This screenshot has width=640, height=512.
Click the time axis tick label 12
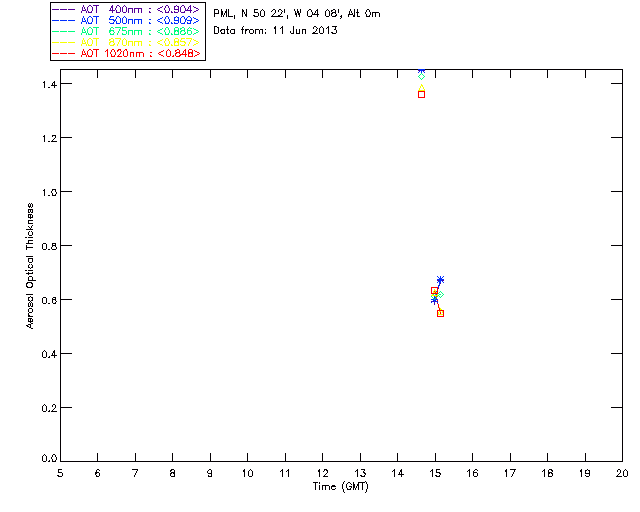coord(322,473)
